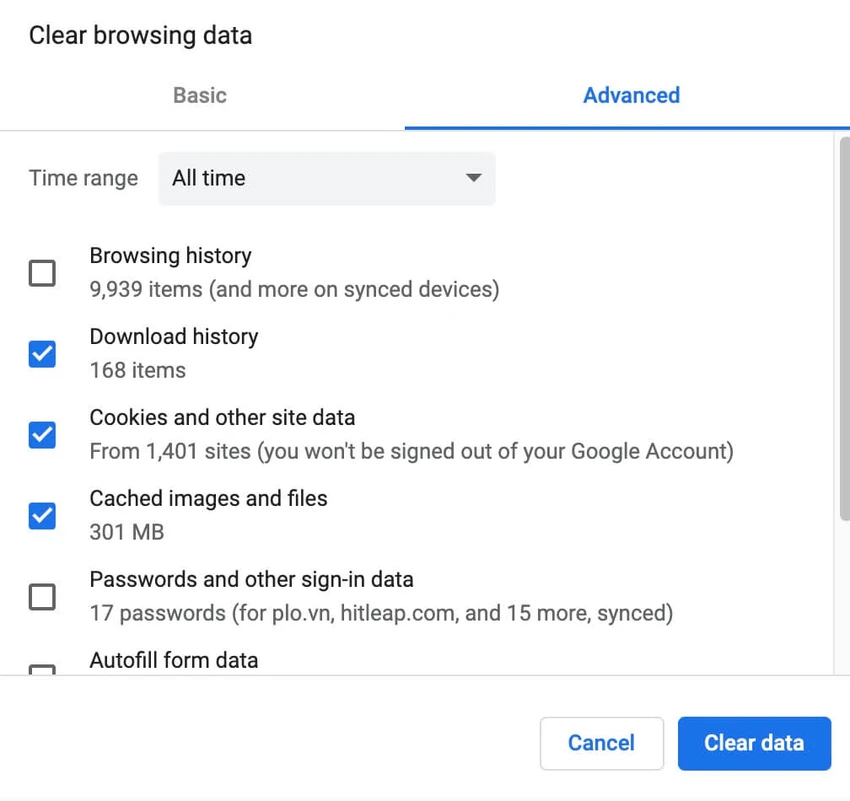The image size is (850, 801).
Task: Select the Advanced tab
Action: click(632, 95)
